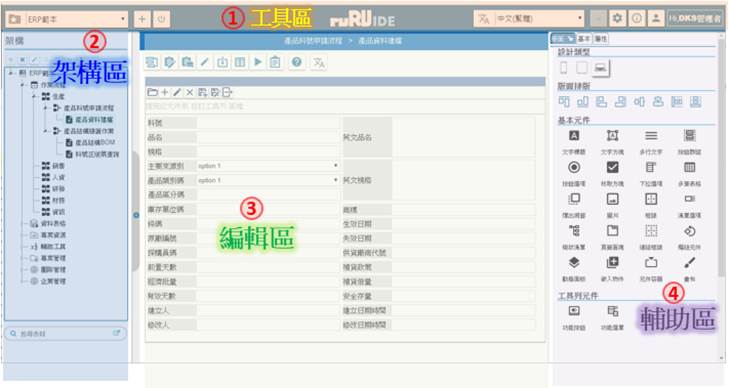Click the first icon in the upper editor toolbar
This screenshot has height=388, width=729.
click(x=152, y=62)
